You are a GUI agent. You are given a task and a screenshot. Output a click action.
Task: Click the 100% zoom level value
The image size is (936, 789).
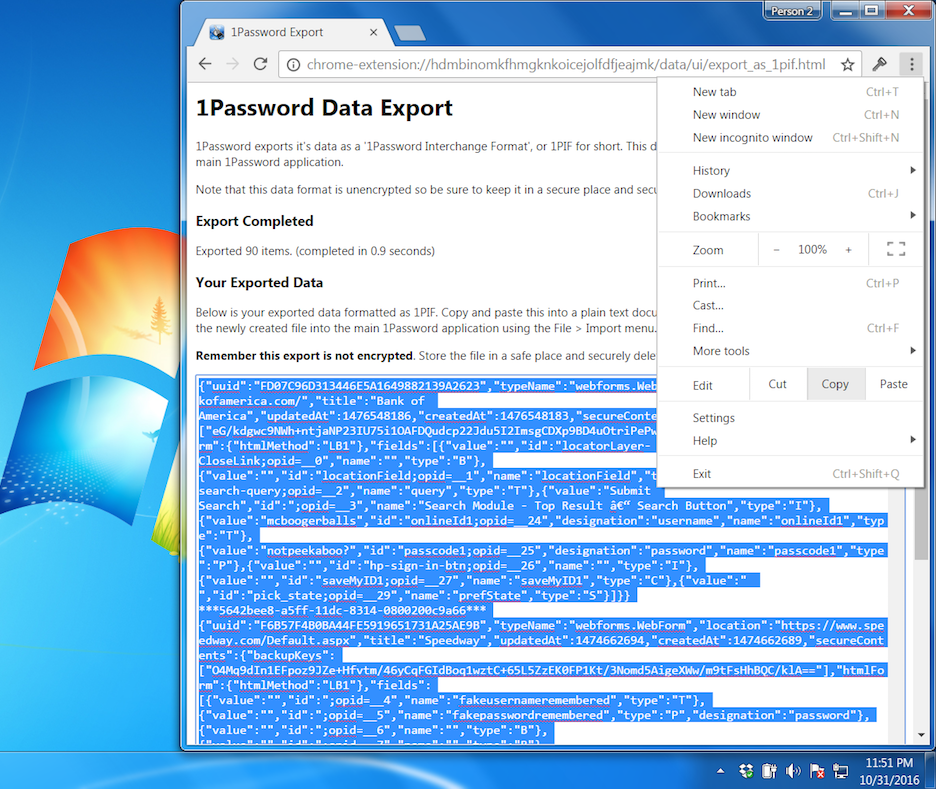[812, 249]
